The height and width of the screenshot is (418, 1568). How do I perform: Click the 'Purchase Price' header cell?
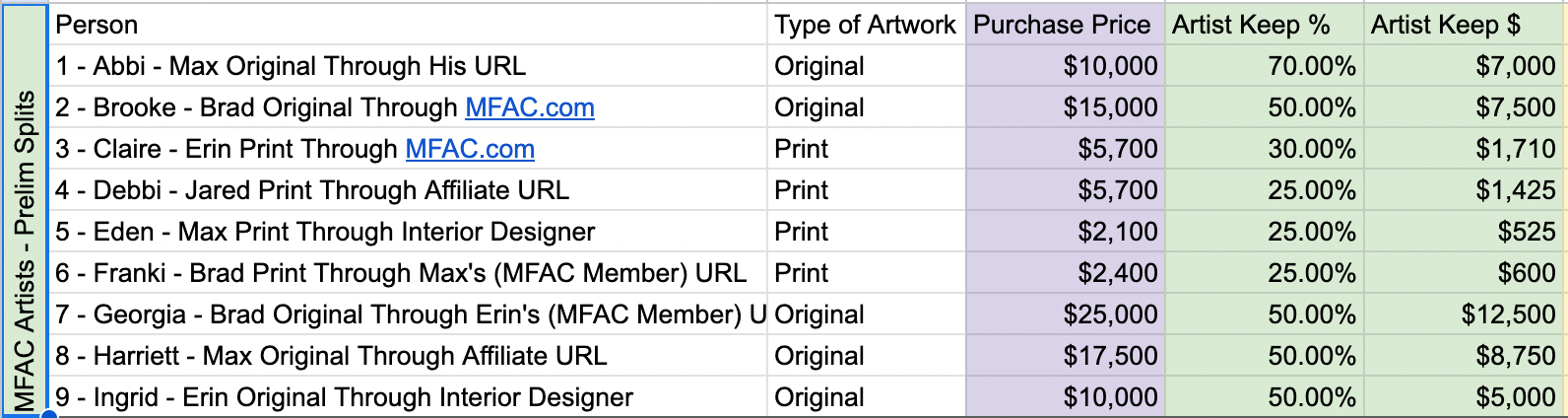click(x=1062, y=25)
